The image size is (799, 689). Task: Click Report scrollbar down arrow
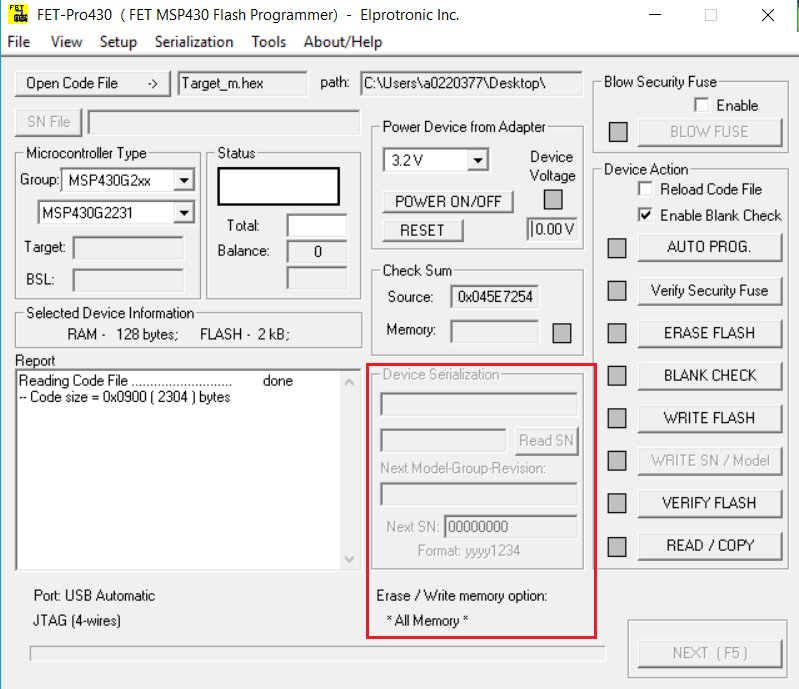click(350, 559)
